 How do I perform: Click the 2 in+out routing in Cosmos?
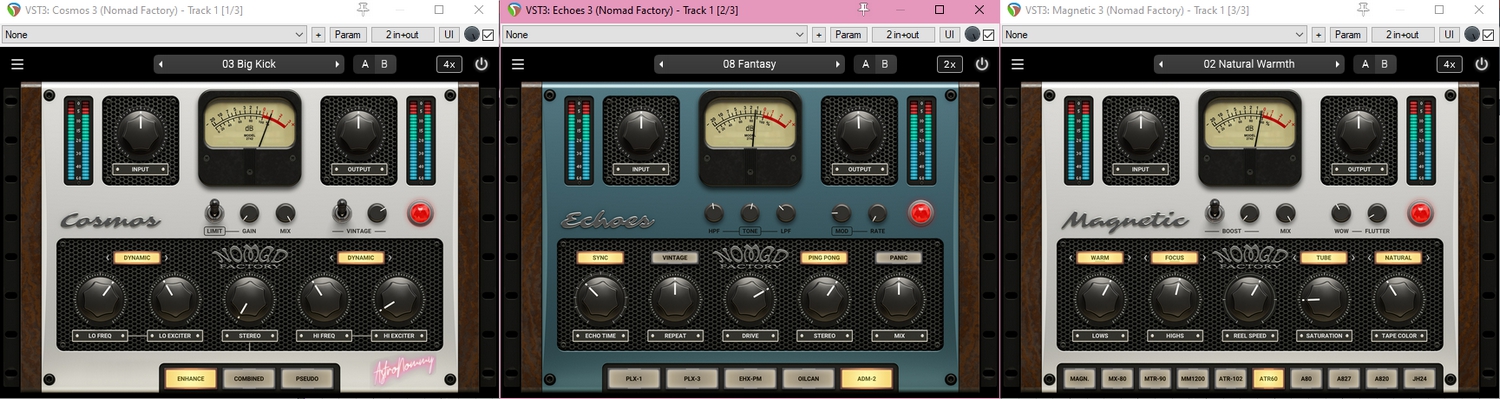(x=402, y=34)
